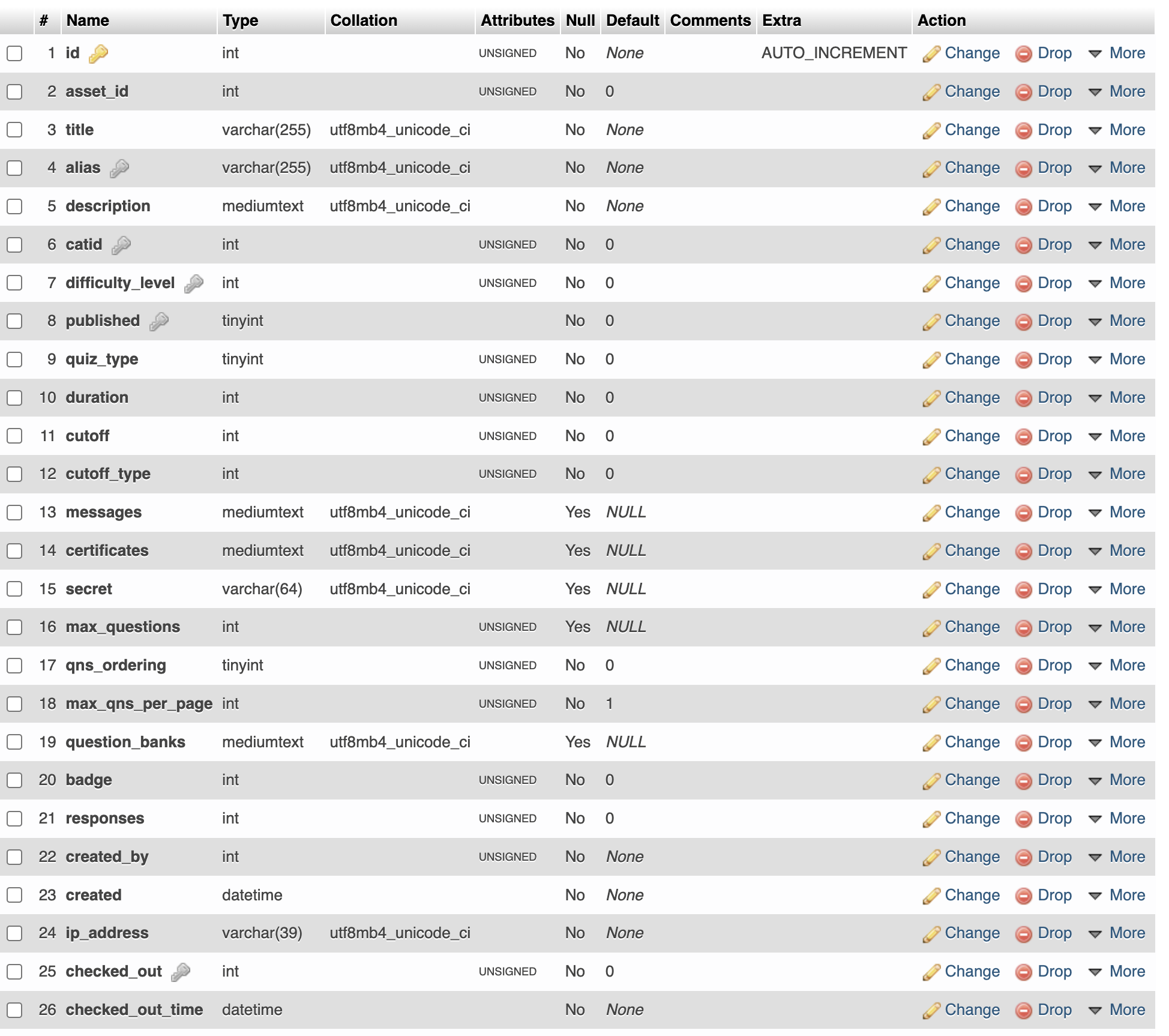1169x1036 pixels.
Task: Click the checked_out_time column name
Action: [x=134, y=1010]
